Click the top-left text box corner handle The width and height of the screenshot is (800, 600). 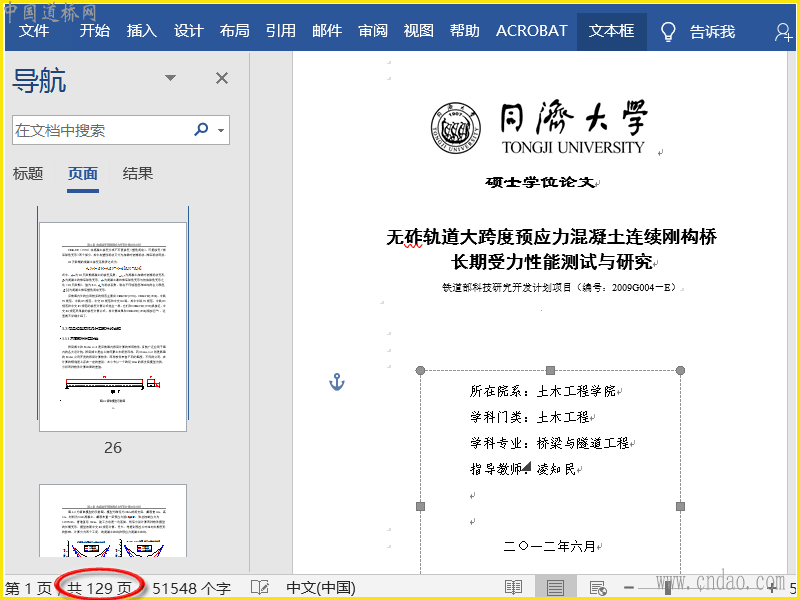[420, 370]
